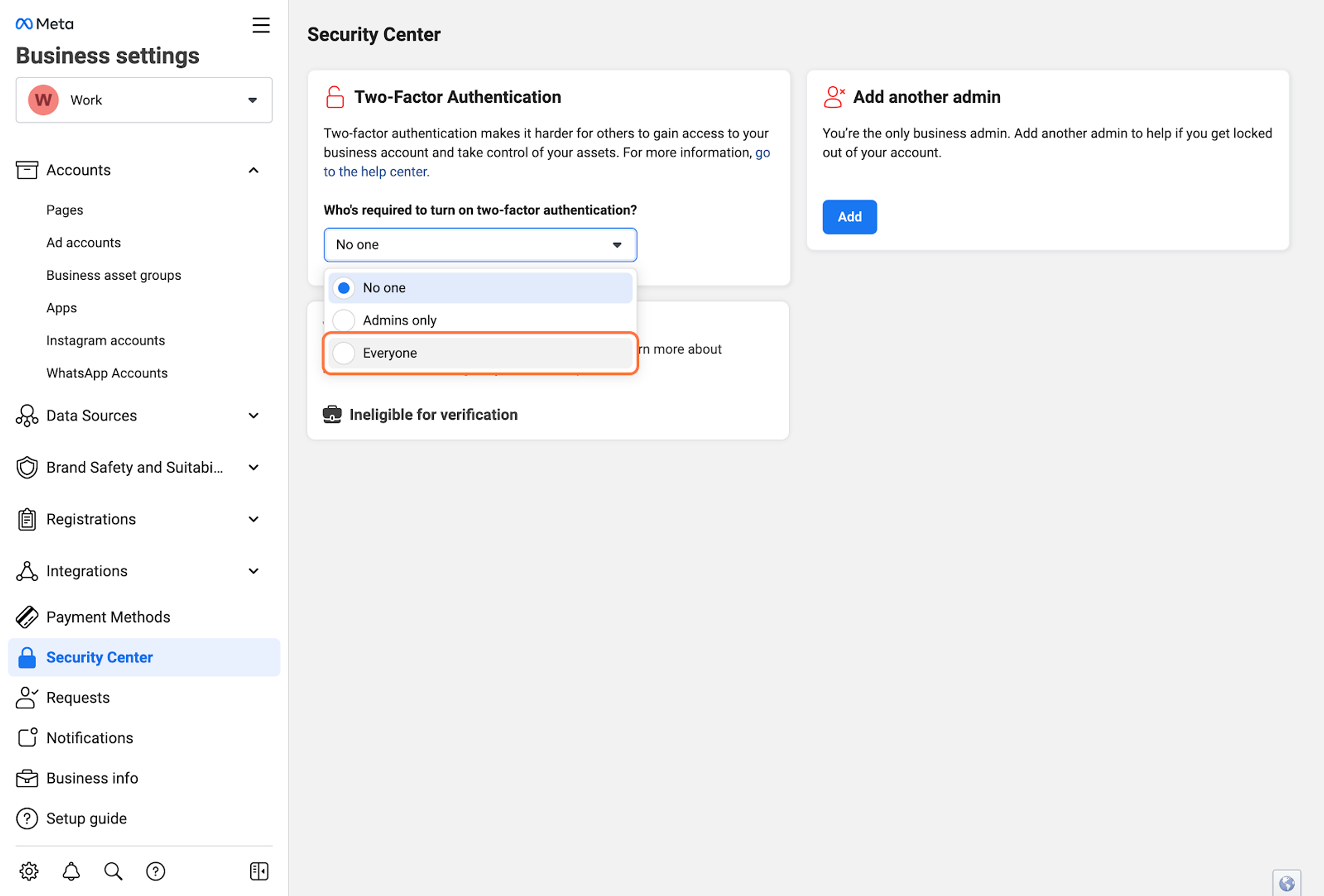Open Business info page
Viewport: 1324px width, 896px height.
pos(92,778)
